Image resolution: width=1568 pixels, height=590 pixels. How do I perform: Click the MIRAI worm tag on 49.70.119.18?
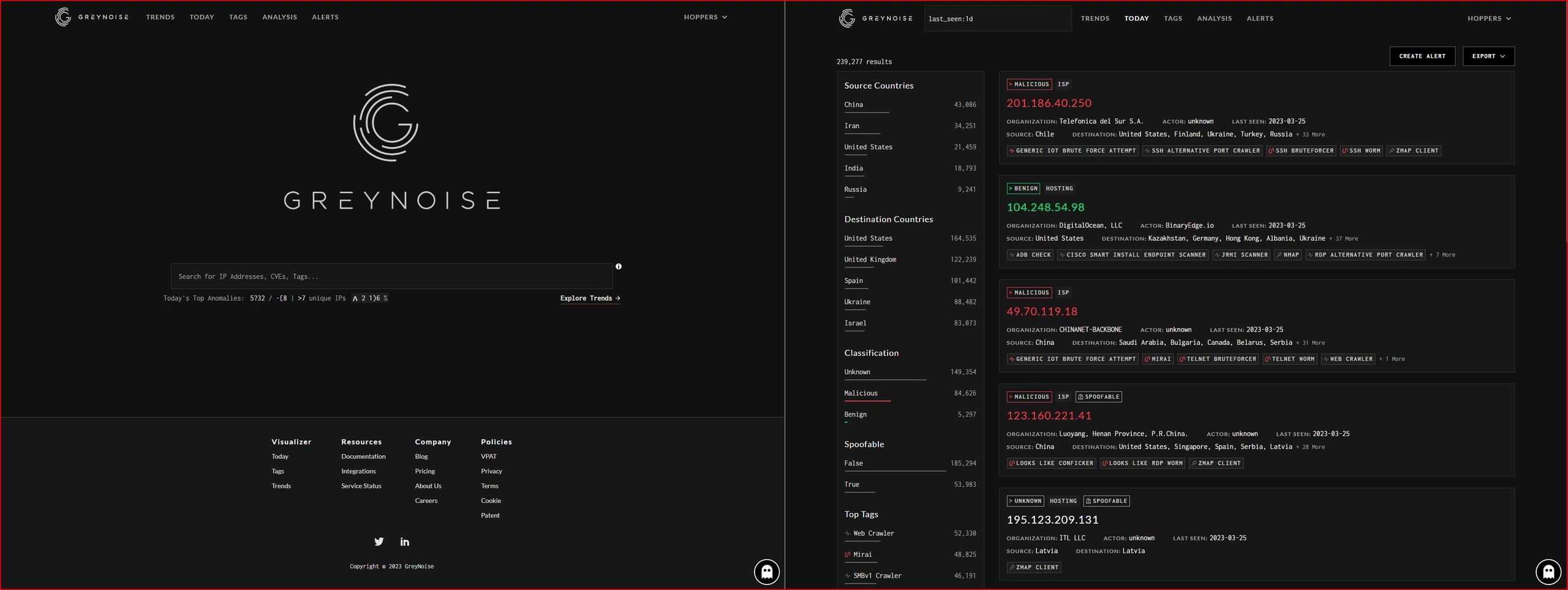1158,359
